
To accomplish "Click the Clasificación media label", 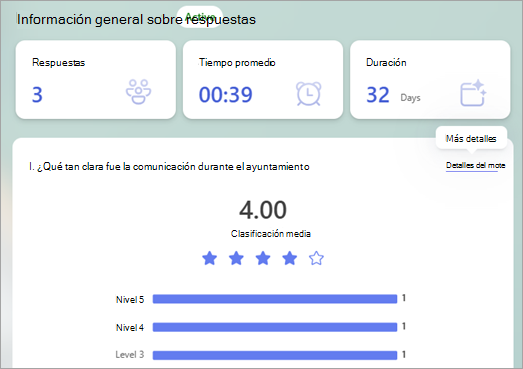I will tap(271, 234).
